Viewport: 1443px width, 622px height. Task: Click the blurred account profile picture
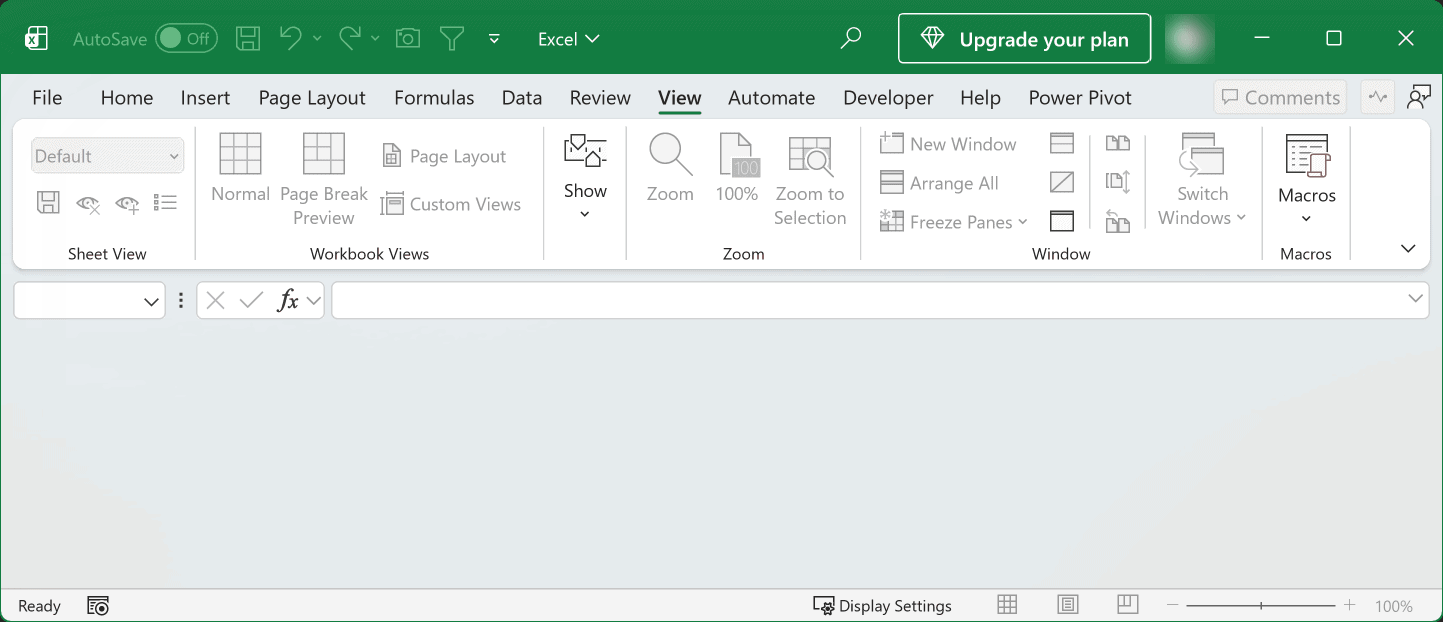(1189, 39)
